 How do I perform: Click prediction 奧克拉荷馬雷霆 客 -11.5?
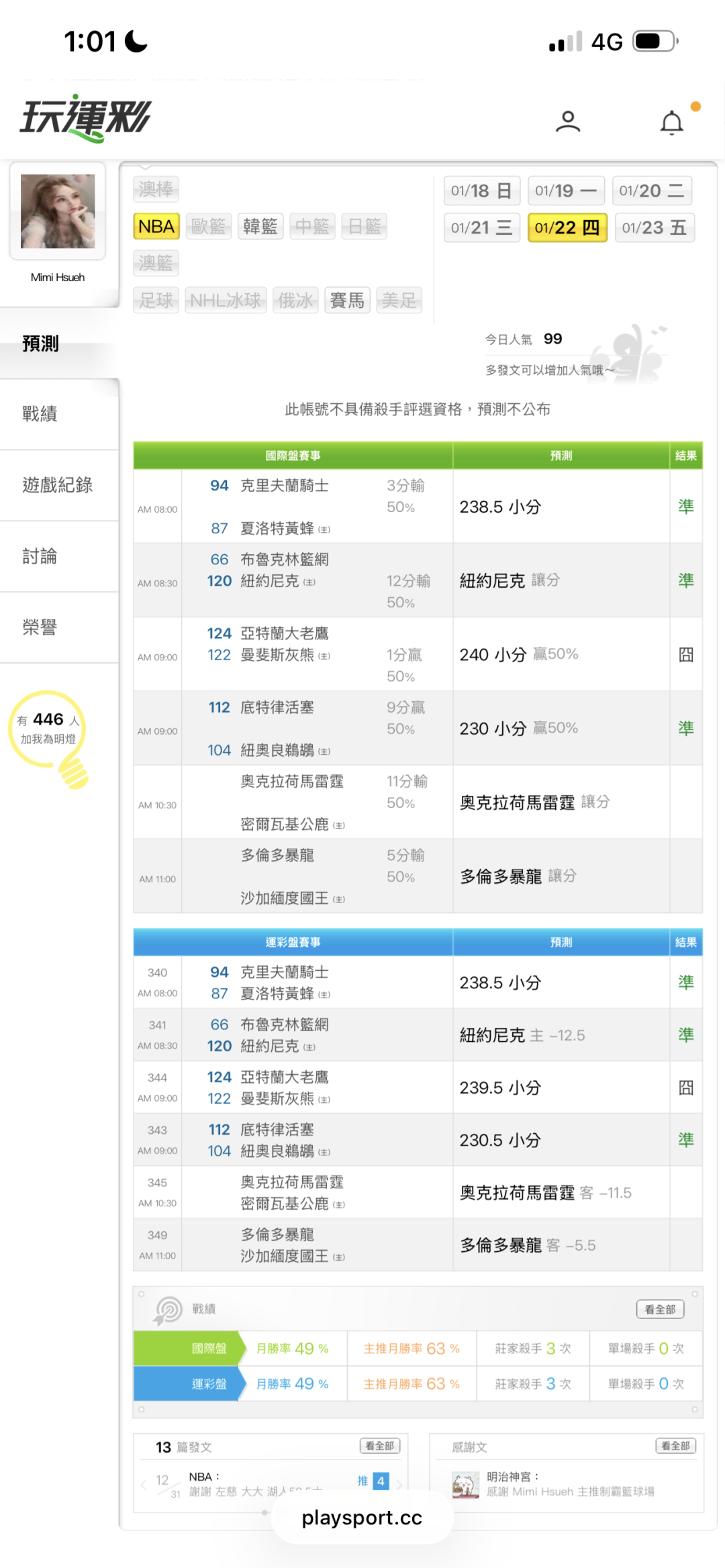[546, 1192]
